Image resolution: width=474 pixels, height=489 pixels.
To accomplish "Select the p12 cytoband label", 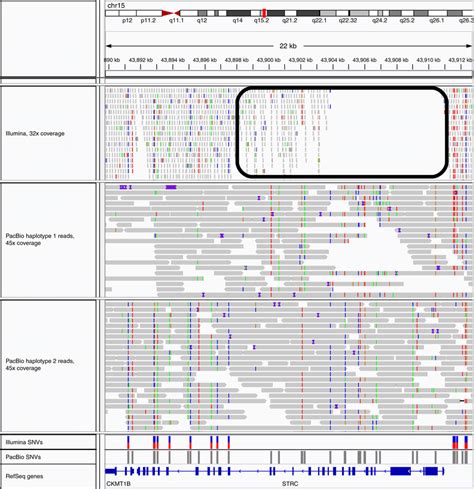I will [x=127, y=20].
